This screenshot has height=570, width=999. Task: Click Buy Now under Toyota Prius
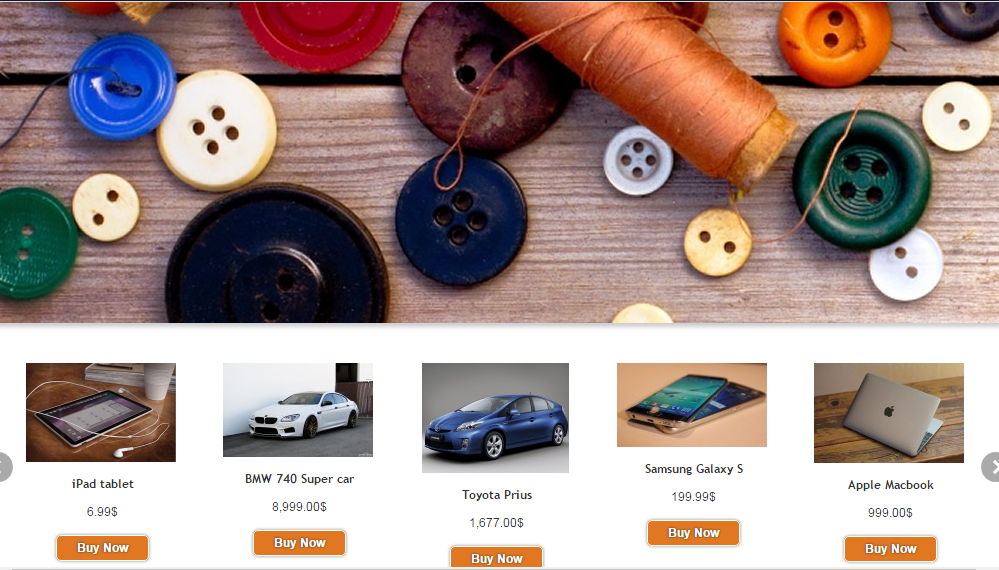click(496, 557)
